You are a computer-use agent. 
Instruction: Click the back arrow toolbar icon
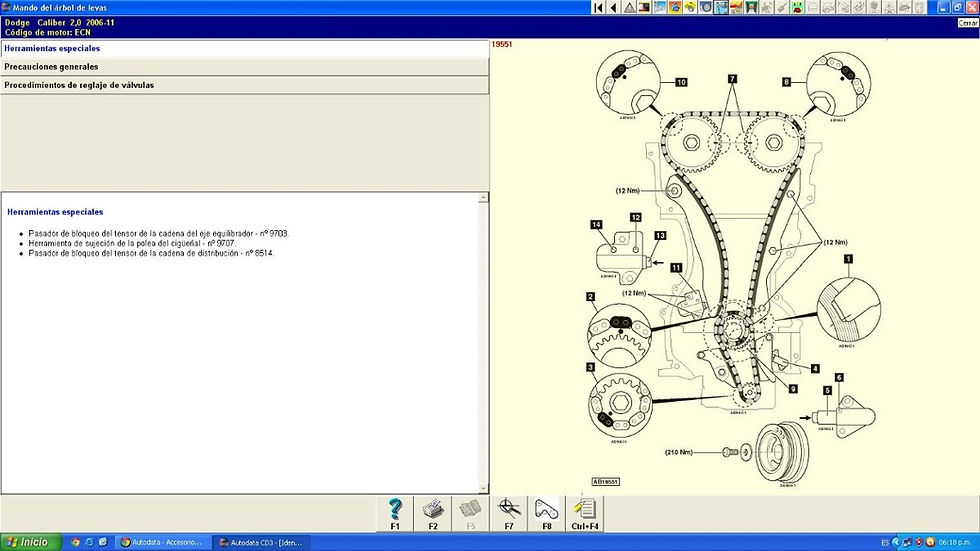point(614,7)
